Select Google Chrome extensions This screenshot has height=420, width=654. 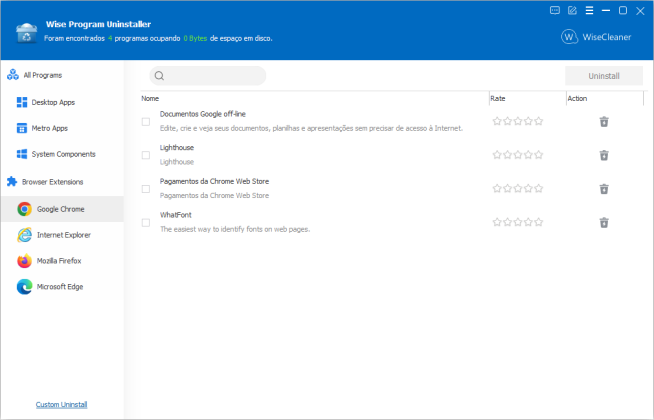63,209
